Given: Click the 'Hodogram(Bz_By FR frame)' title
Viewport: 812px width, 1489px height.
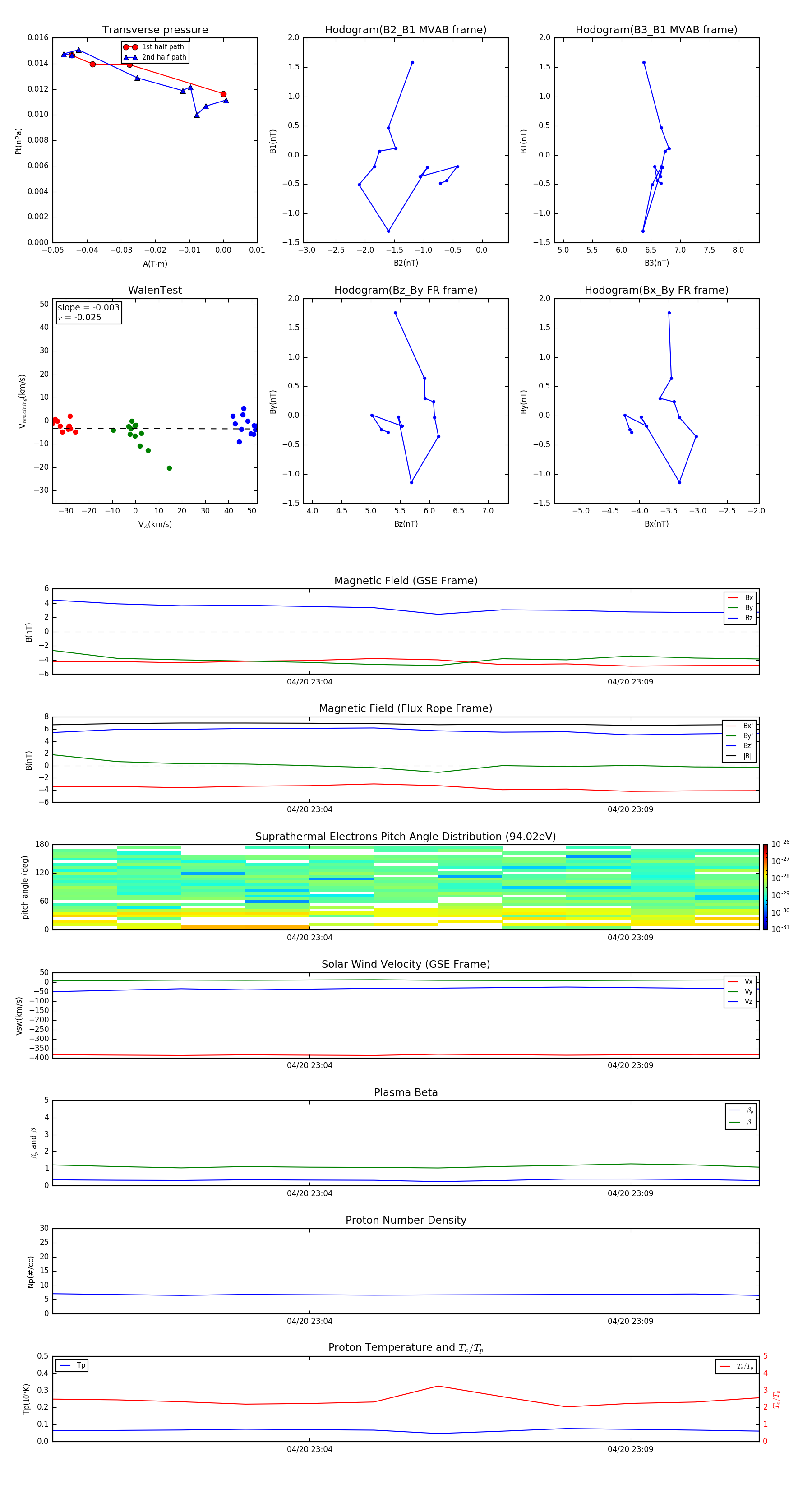Looking at the screenshot, I should tap(406, 290).
